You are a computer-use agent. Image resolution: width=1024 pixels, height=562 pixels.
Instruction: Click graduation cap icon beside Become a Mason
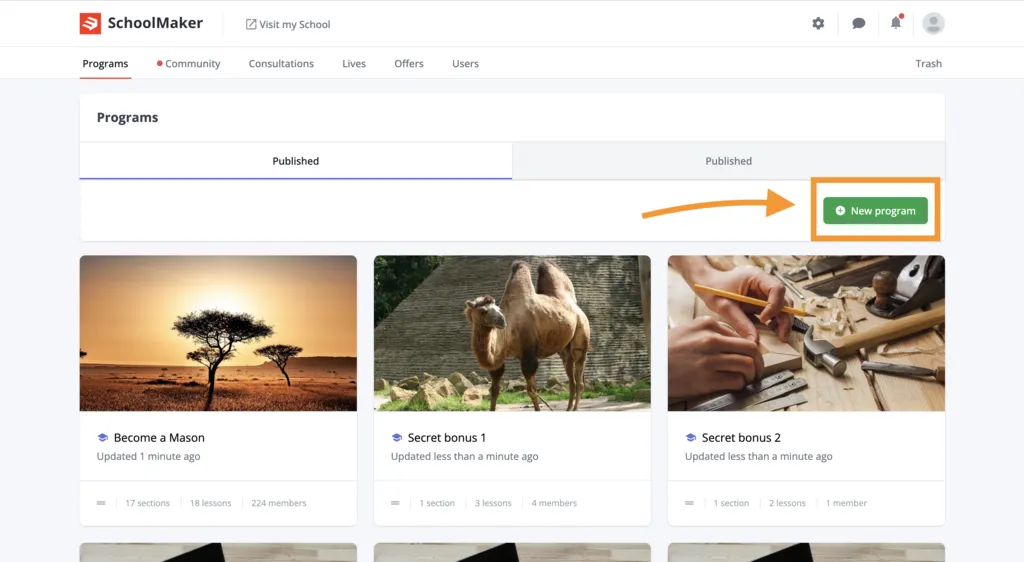pos(103,437)
